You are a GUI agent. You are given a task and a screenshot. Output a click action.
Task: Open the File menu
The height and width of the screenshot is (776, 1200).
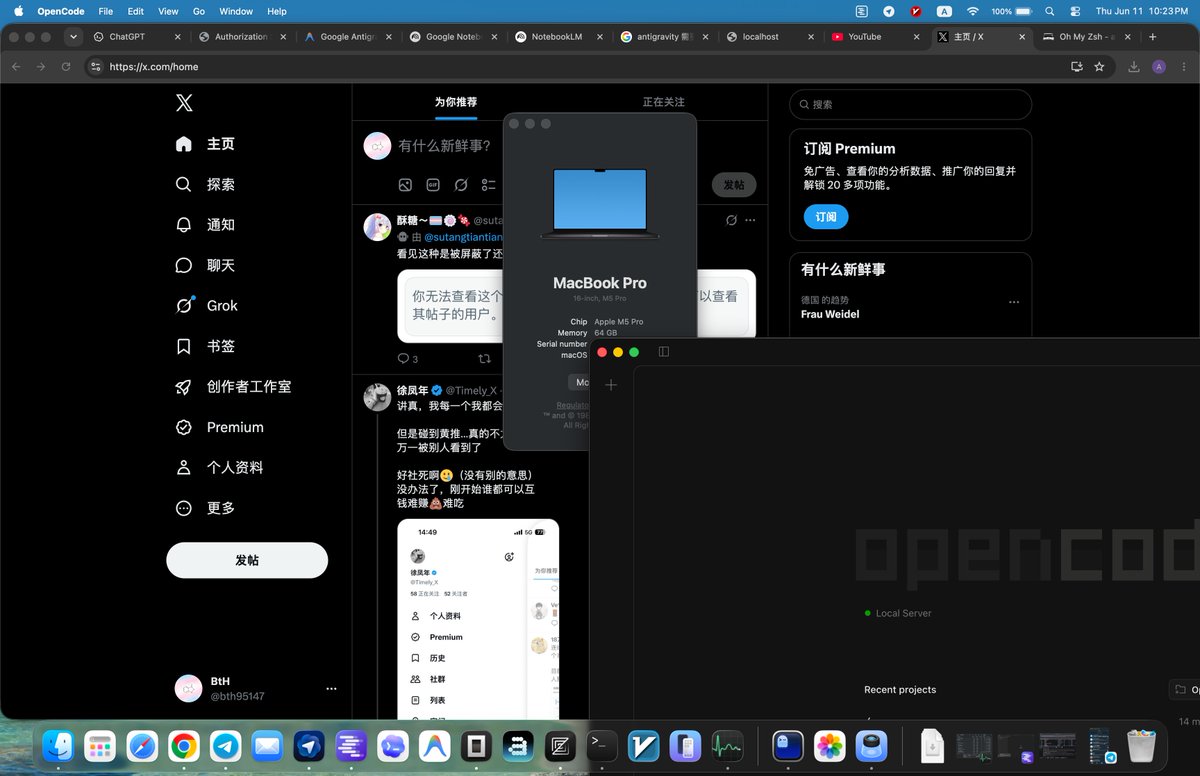[x=106, y=11]
